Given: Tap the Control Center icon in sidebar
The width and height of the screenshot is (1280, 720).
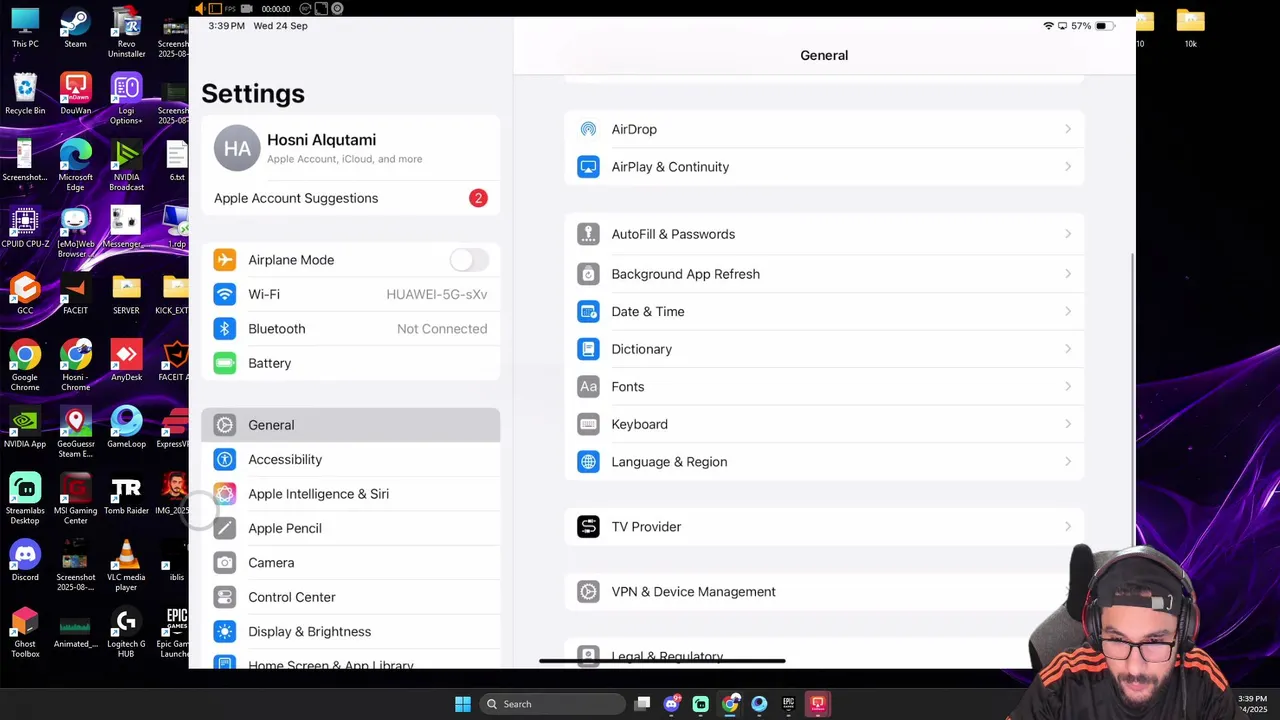Looking at the screenshot, I should [x=225, y=597].
